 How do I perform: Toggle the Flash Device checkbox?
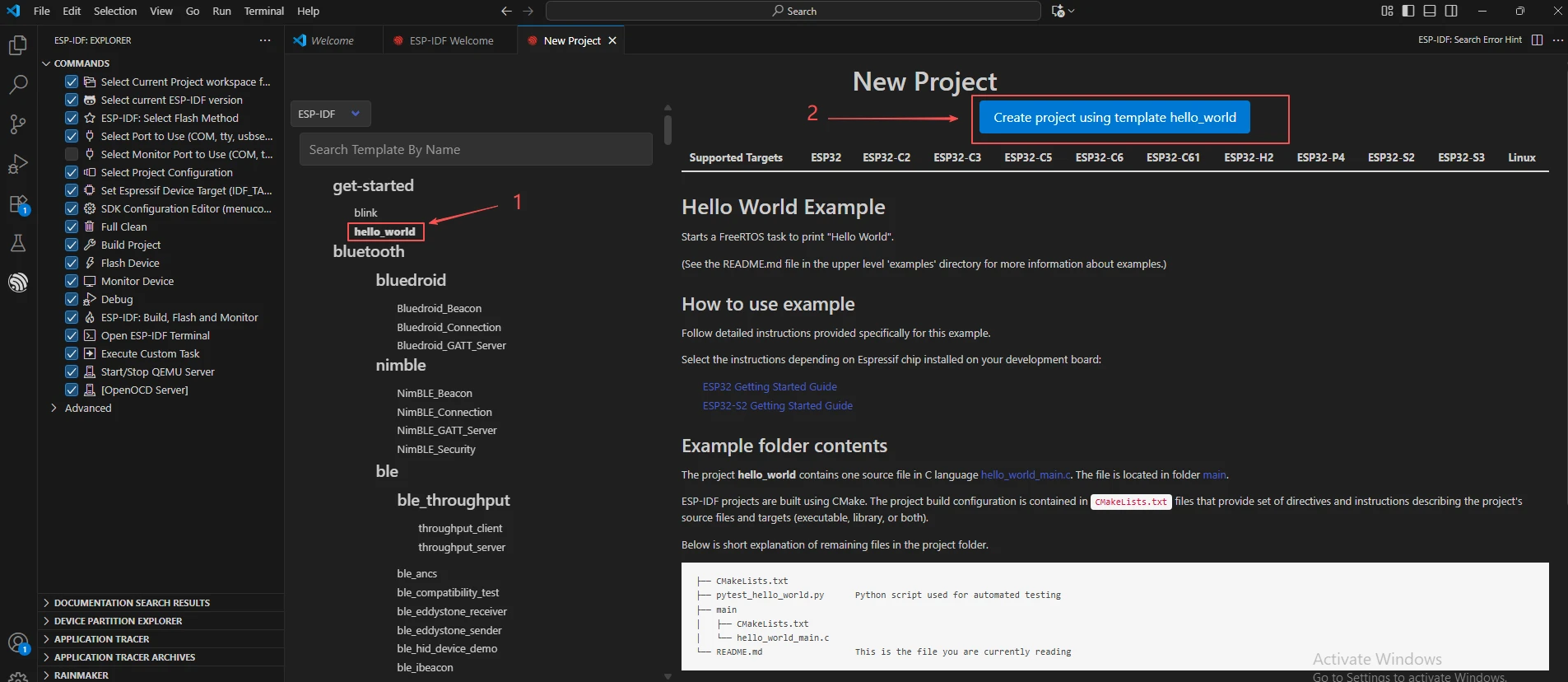click(x=72, y=263)
